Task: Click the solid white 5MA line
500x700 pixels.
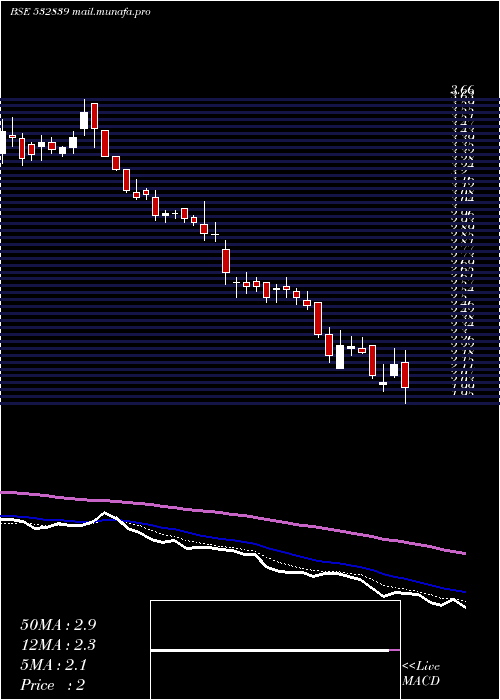Action: point(232,551)
